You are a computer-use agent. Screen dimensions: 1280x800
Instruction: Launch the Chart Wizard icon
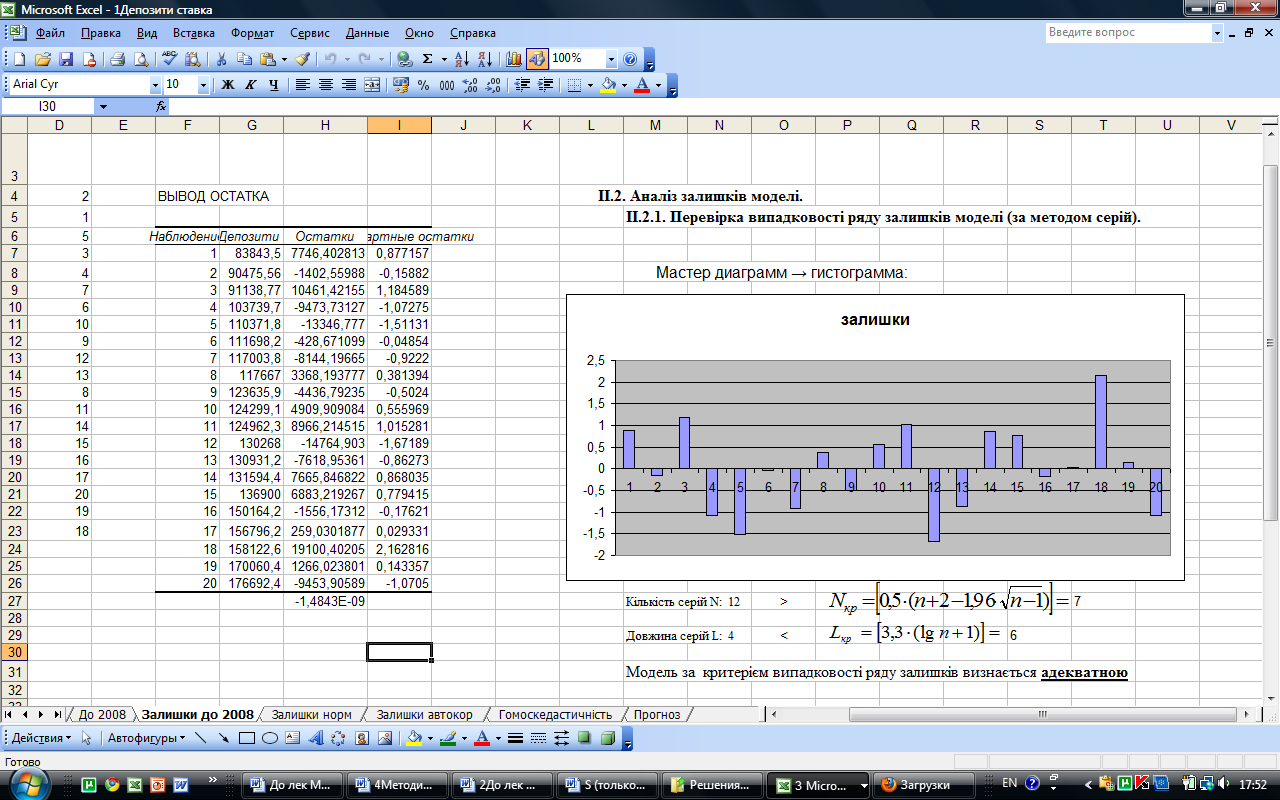[x=513, y=59]
